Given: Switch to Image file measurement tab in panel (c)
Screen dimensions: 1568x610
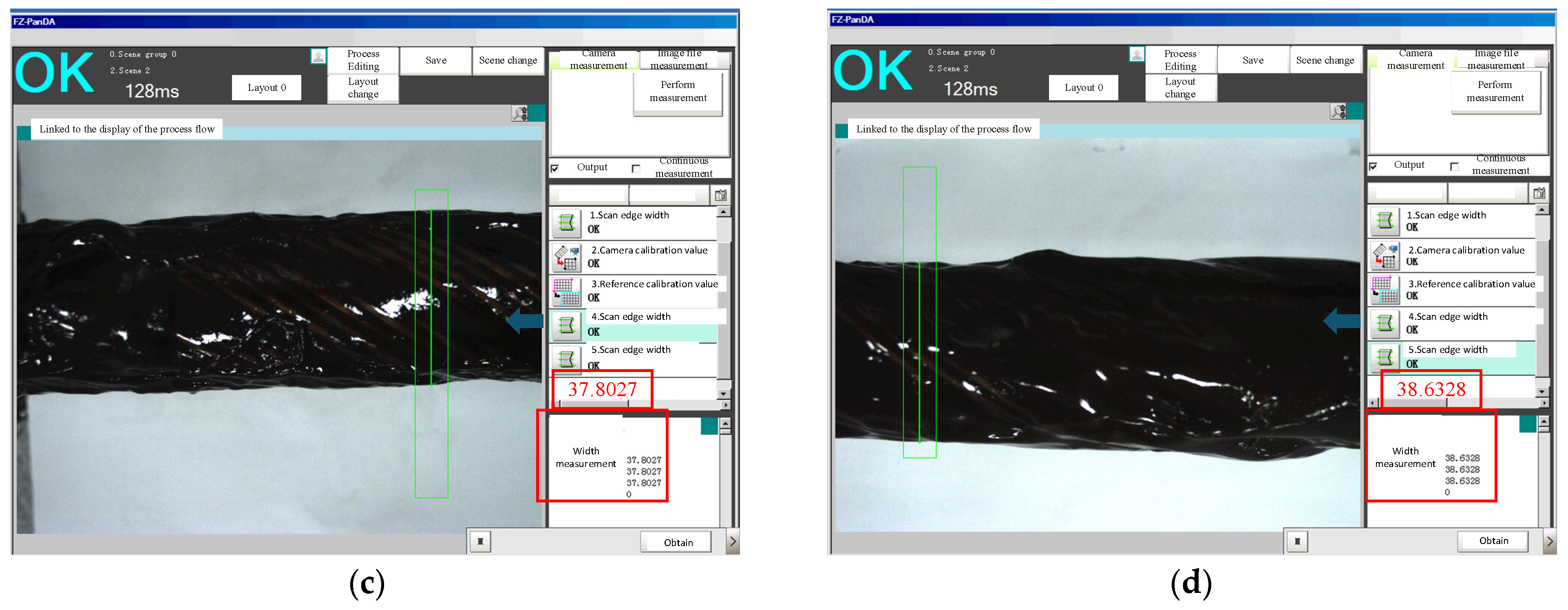Looking at the screenshot, I should click(x=679, y=59).
